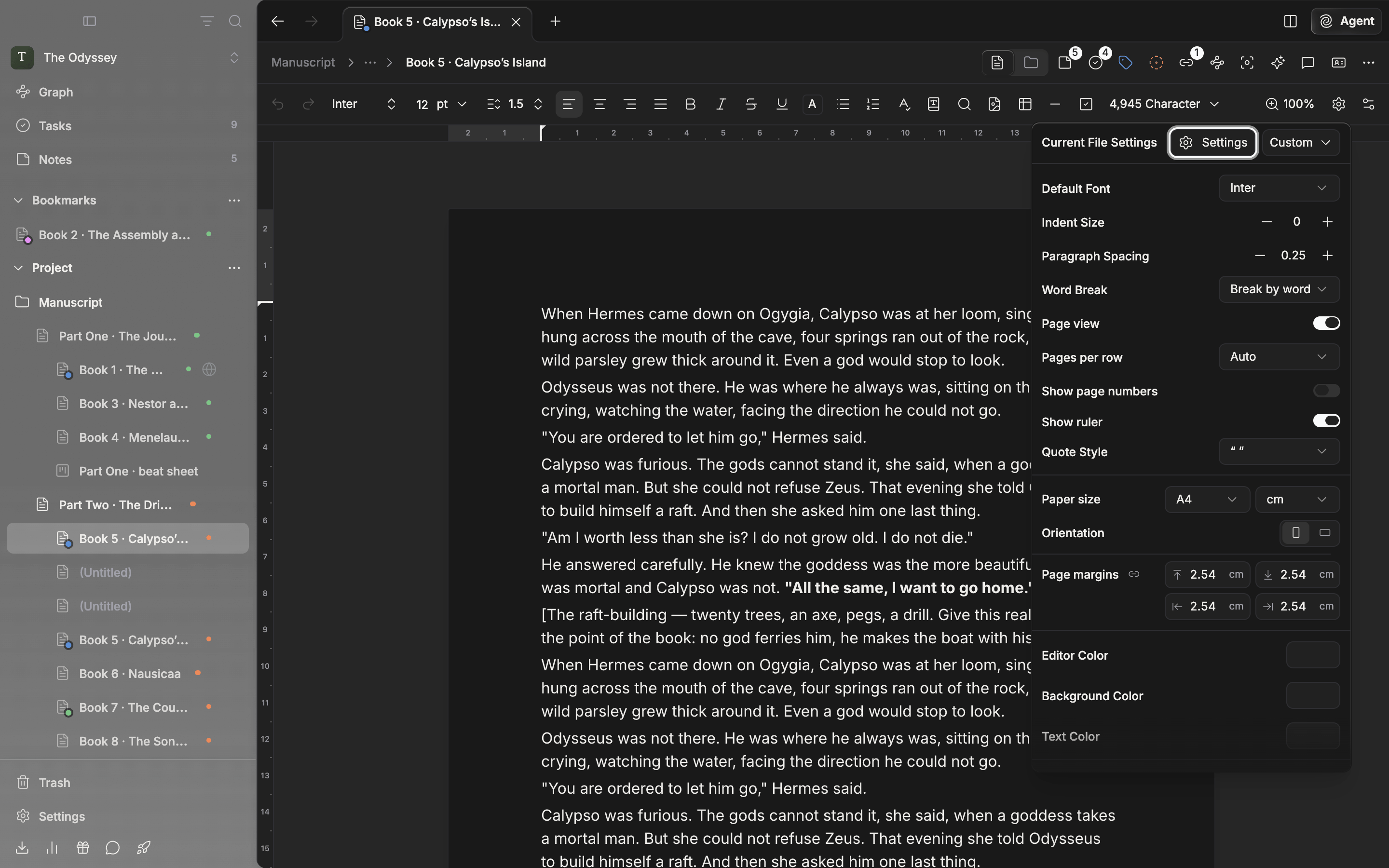Click the 100% zoom button
The width and height of the screenshot is (1389, 868).
[x=1289, y=104]
